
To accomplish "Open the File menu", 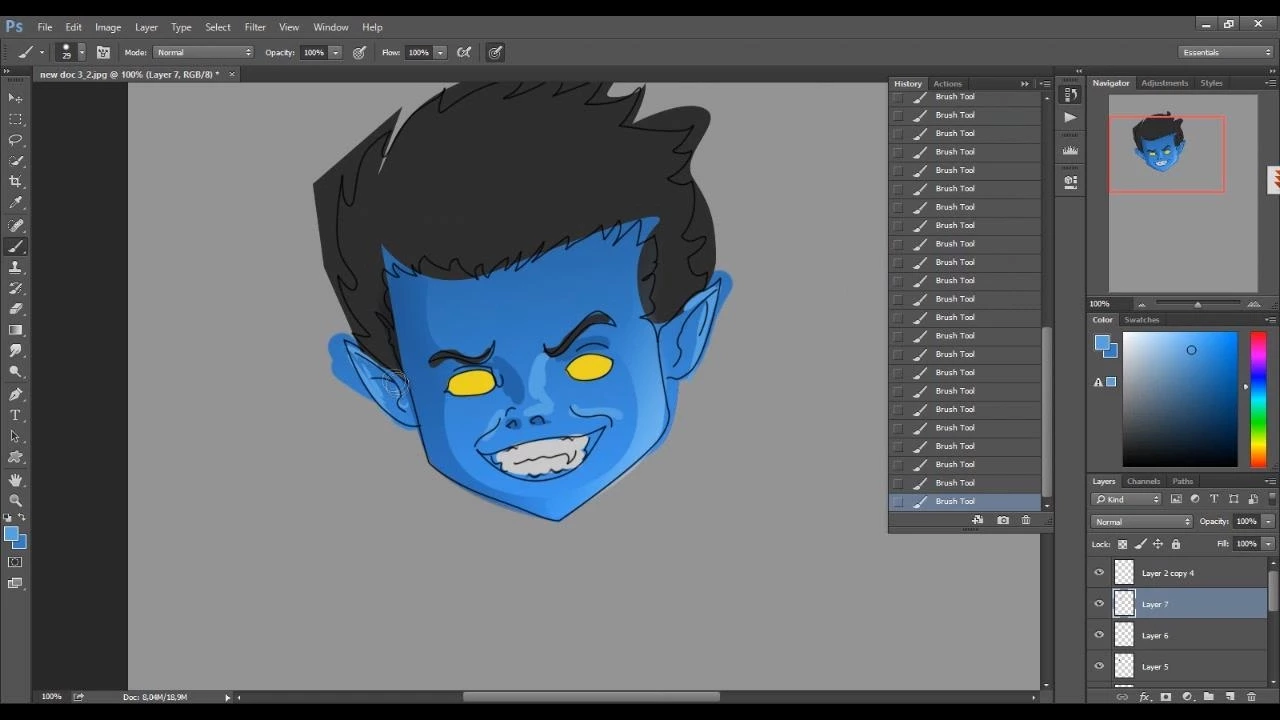I will click(45, 27).
